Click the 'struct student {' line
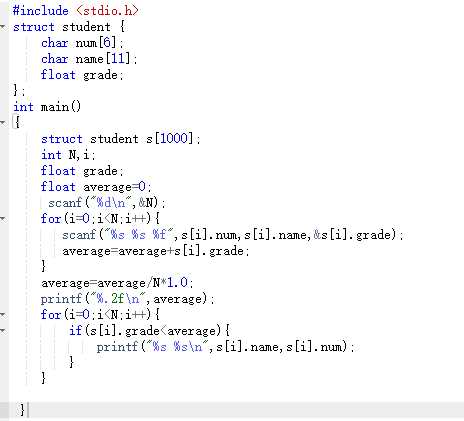Viewport: 464px width, 421px height. point(69,27)
